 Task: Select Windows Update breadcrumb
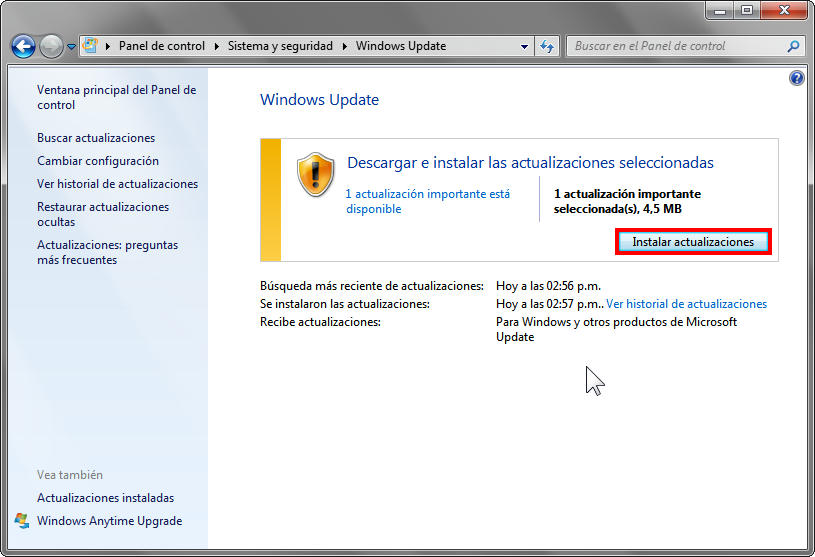pos(401,46)
